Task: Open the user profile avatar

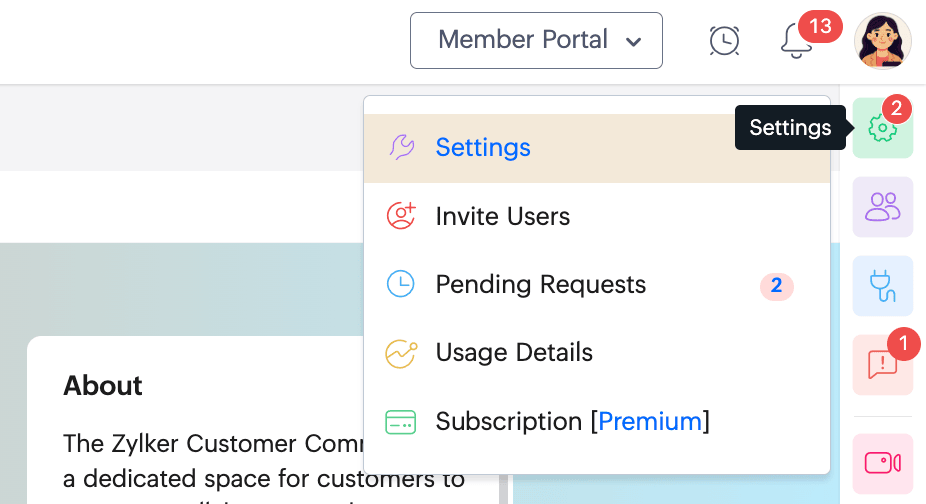Action: click(883, 41)
